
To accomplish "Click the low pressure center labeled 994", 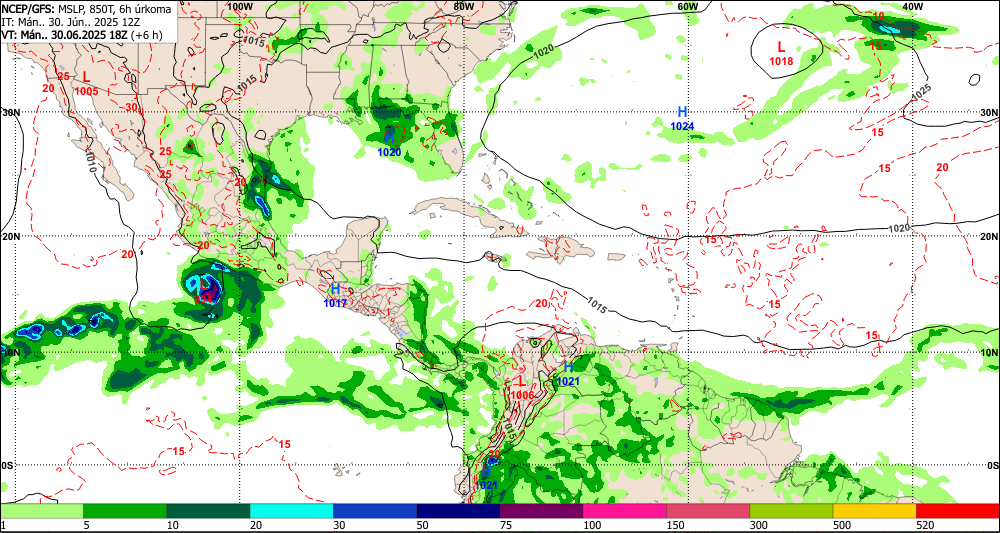I will (204, 291).
